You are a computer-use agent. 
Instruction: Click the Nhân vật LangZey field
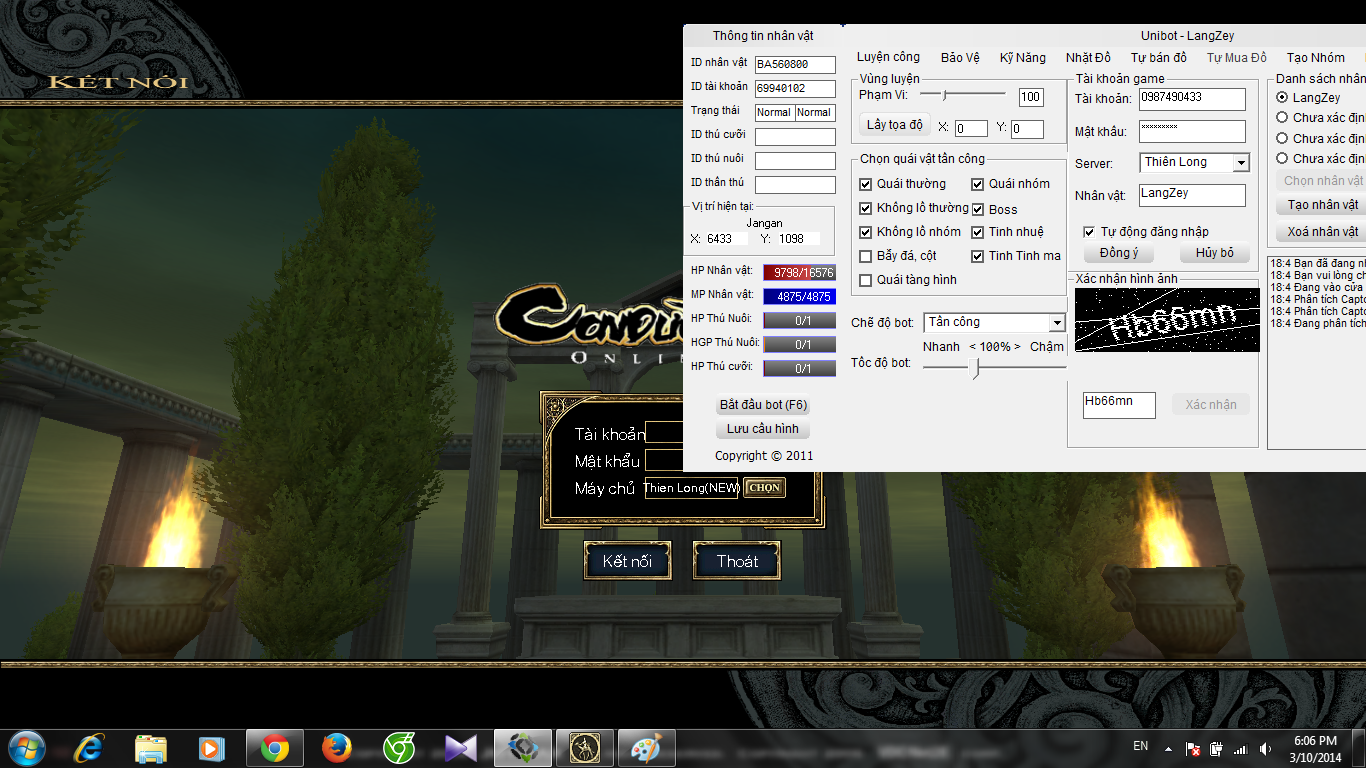[1192, 195]
